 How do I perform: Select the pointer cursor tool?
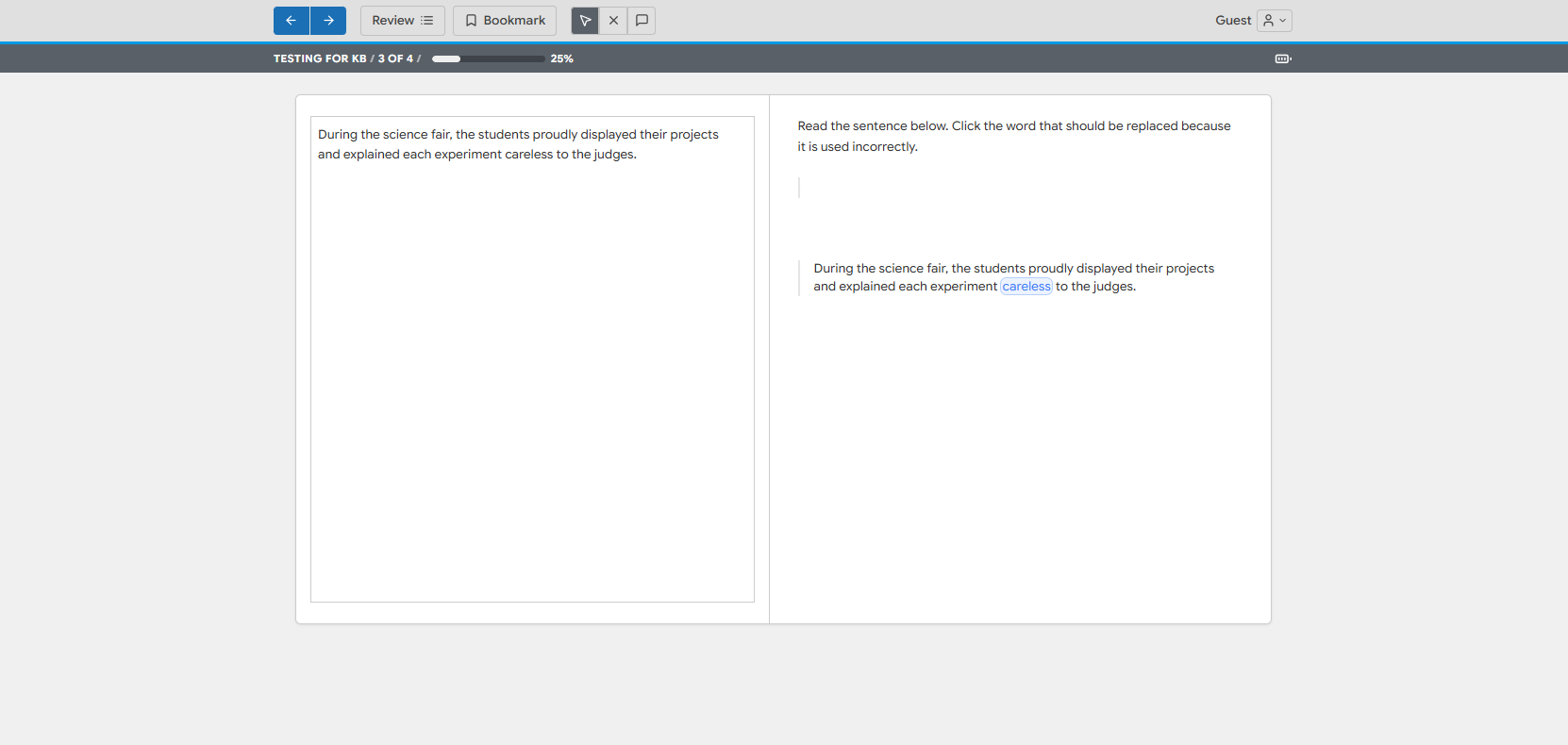pos(585,21)
